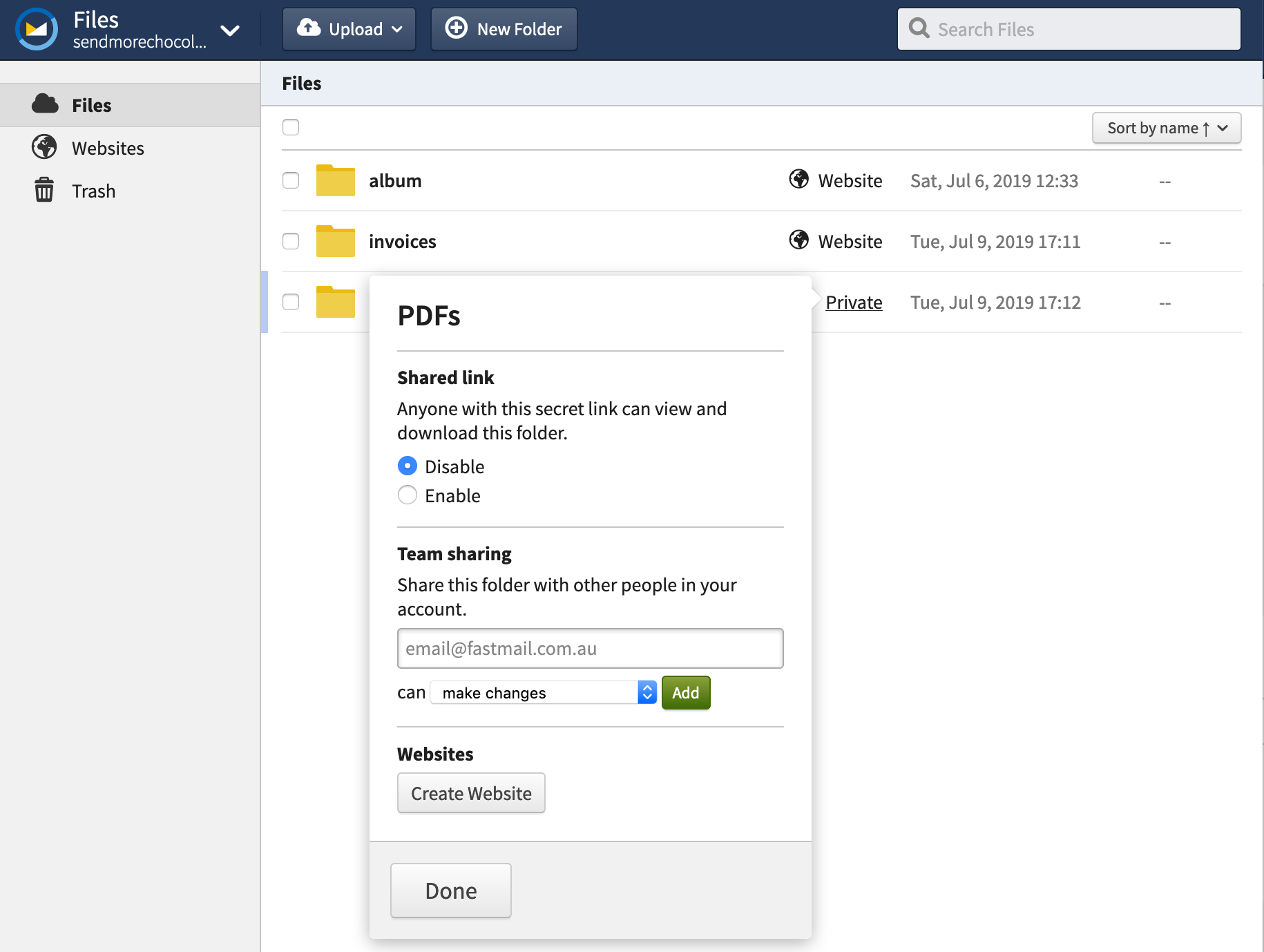Click the Files breadcrumb heading

coord(302,84)
